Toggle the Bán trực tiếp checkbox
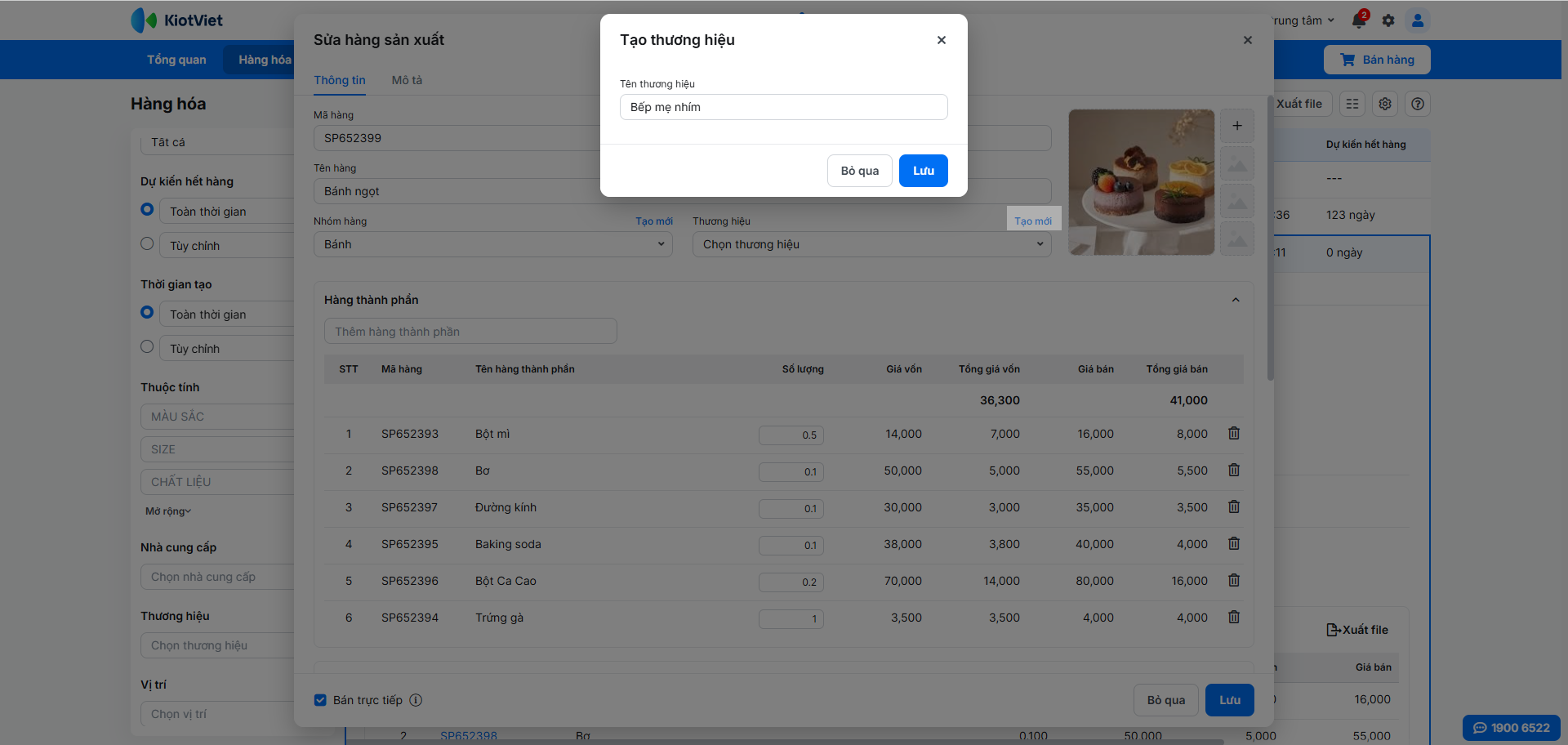 click(320, 700)
